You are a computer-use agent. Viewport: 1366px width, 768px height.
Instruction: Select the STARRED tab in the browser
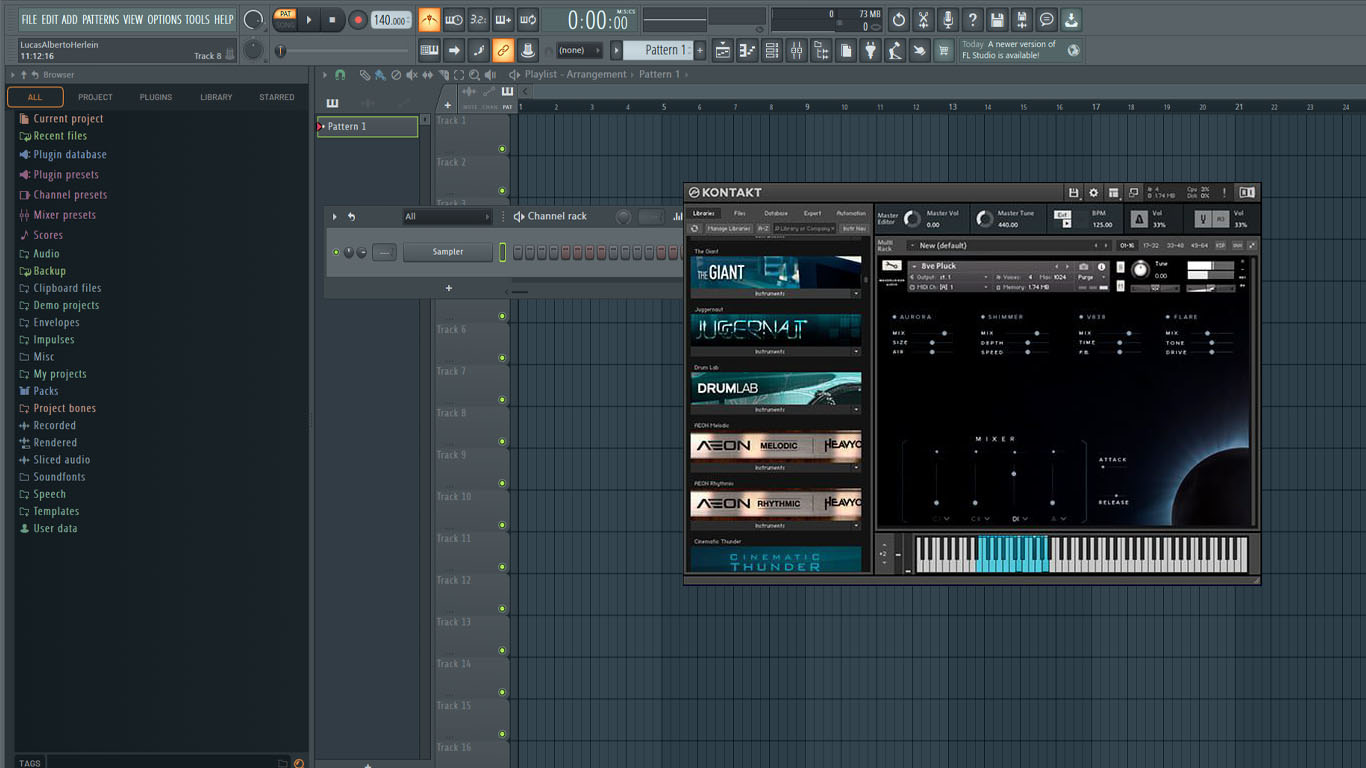click(277, 97)
